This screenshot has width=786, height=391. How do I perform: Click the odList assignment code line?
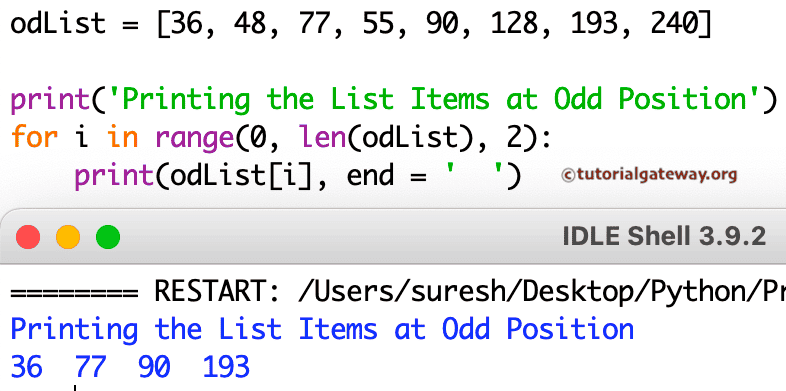361,24
